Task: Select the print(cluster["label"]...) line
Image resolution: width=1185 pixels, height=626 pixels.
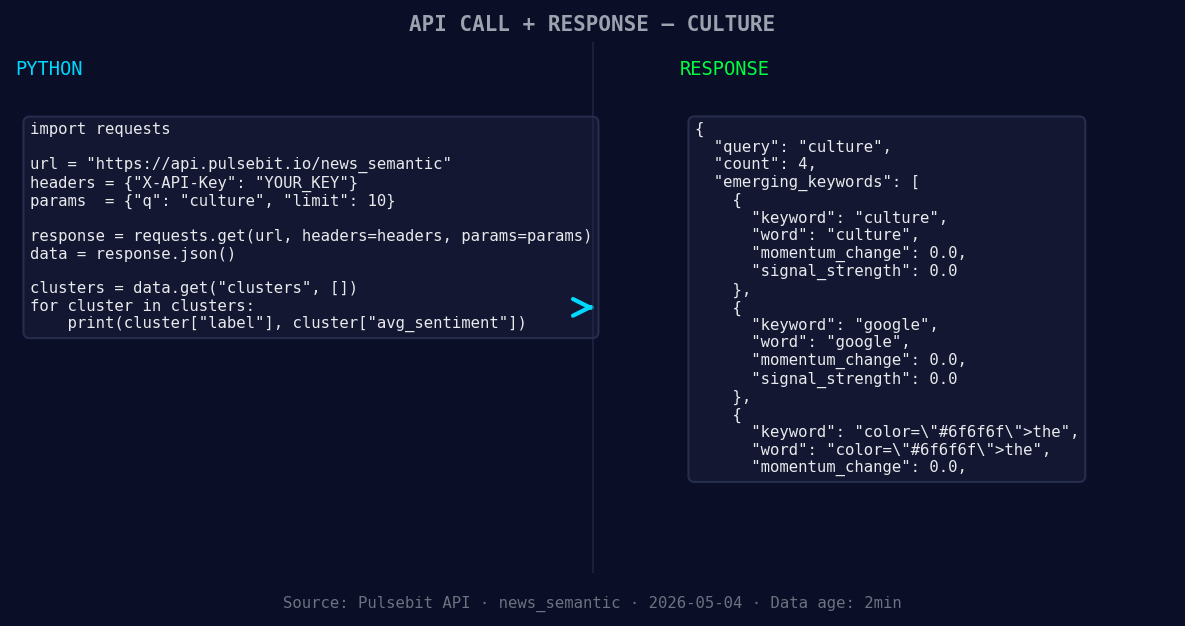Action: (x=297, y=324)
